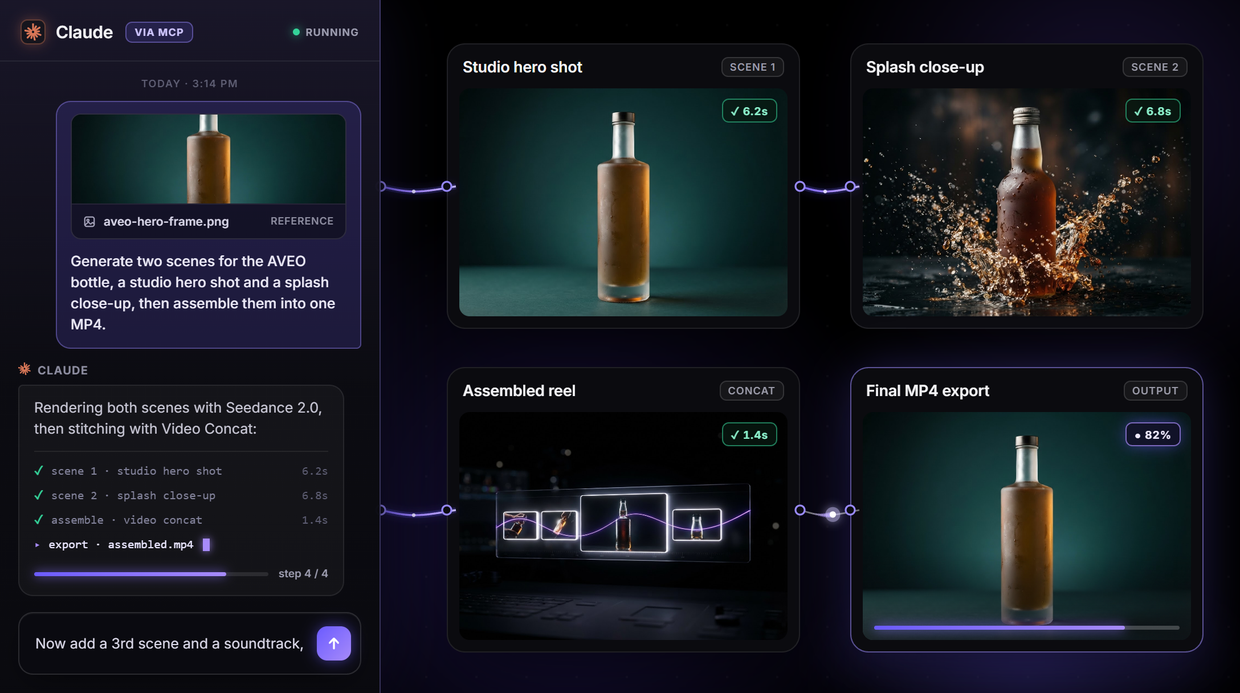Click the VIA MCP badge

159,32
